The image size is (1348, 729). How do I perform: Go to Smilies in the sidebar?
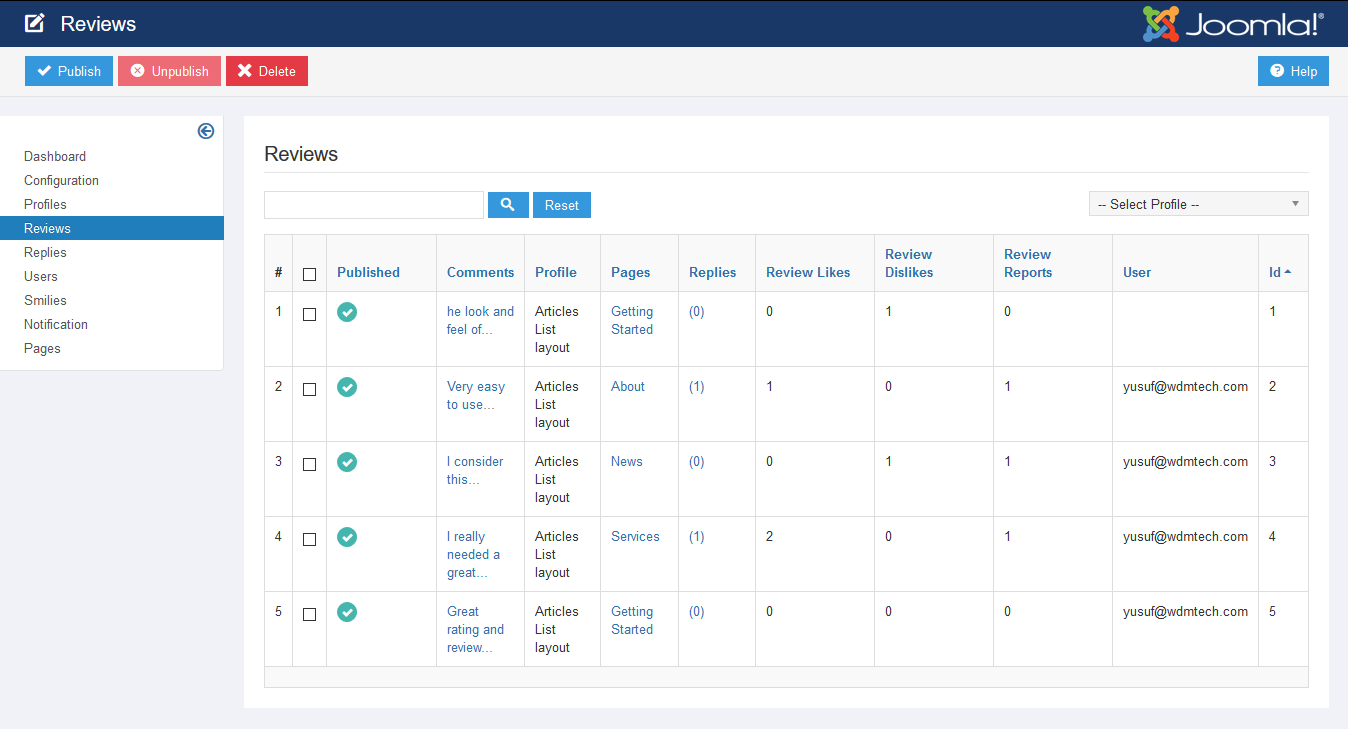46,300
